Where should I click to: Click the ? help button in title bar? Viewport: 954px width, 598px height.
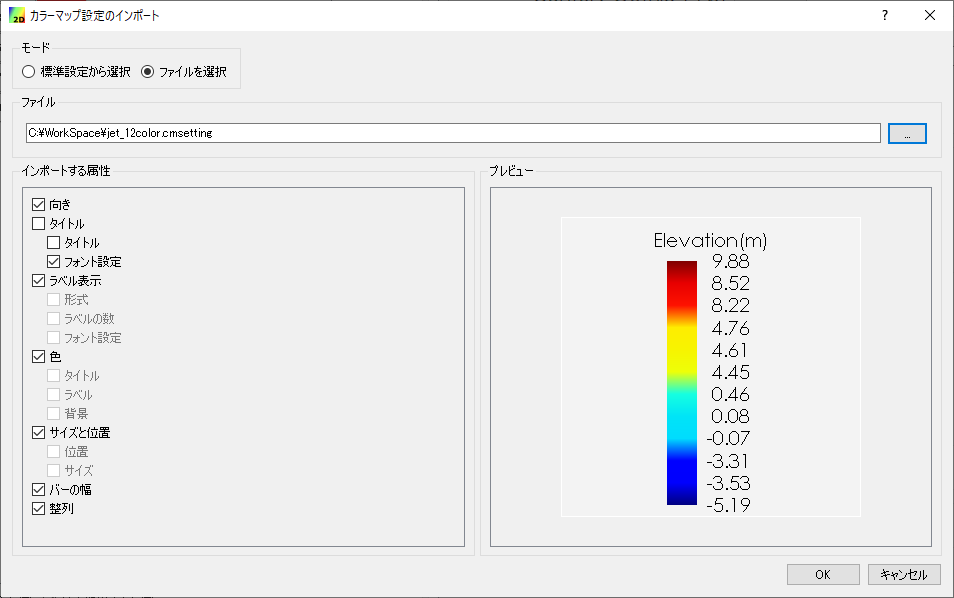(x=885, y=15)
